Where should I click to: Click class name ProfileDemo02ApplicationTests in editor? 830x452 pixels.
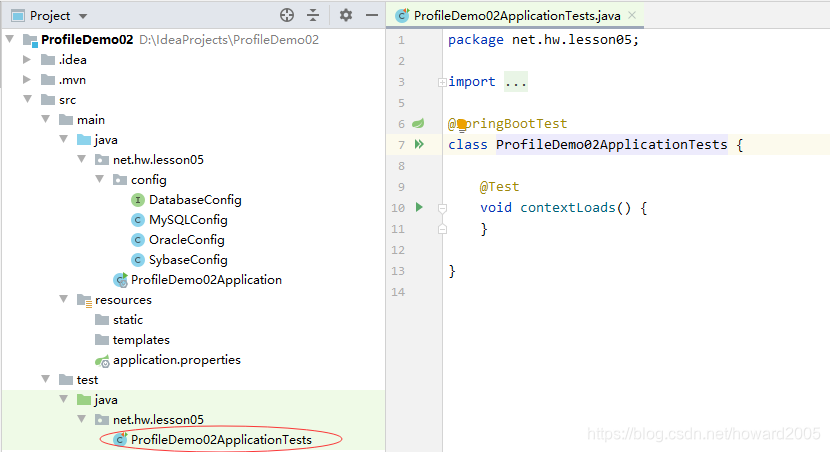pos(611,144)
